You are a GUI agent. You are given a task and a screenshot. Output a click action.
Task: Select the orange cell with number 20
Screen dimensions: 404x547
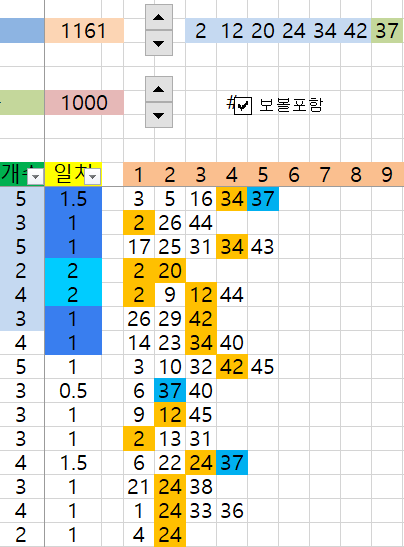(x=170, y=271)
